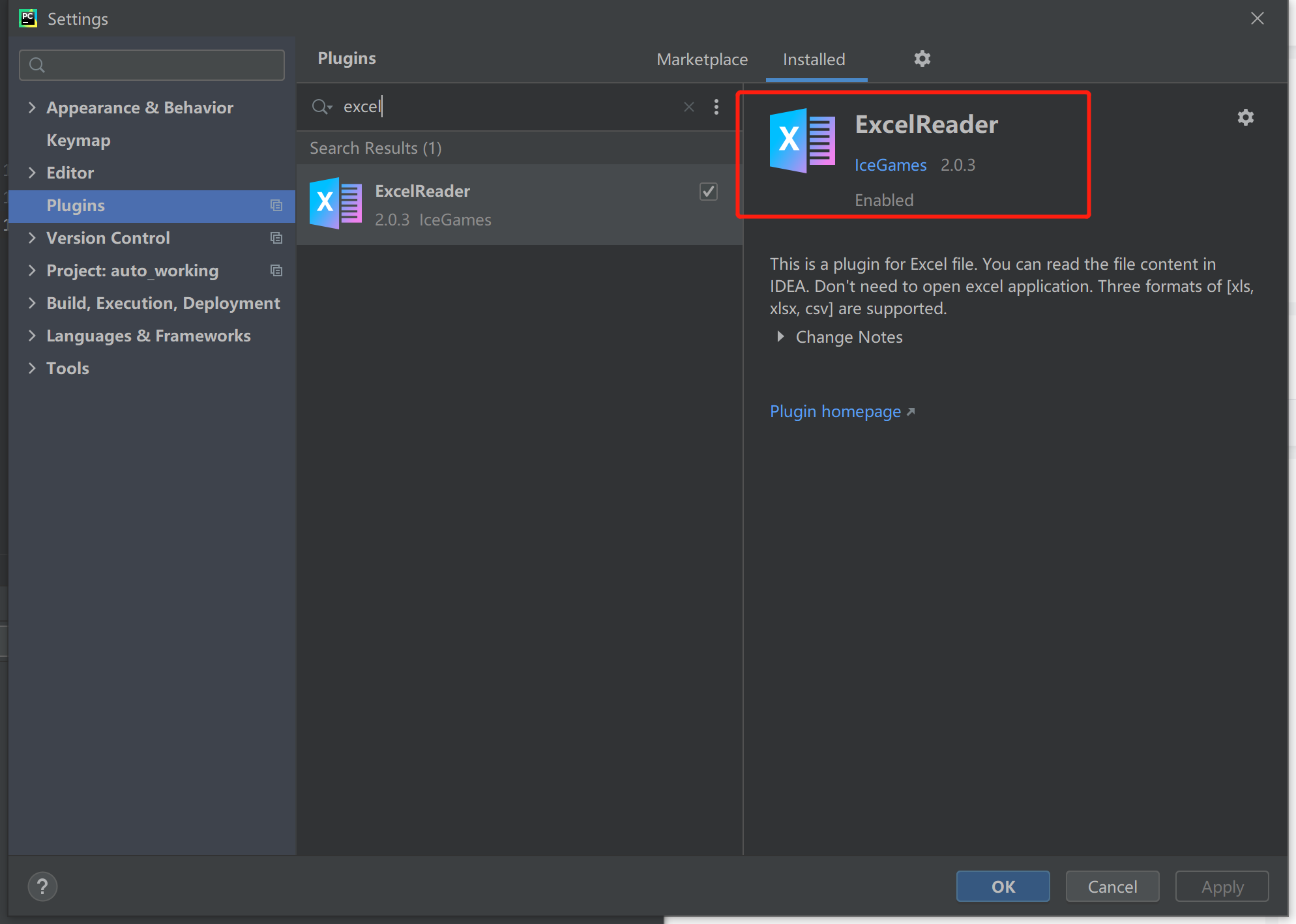This screenshot has width=1296, height=924.
Task: Open the IceGames vendor link
Action: click(890, 165)
